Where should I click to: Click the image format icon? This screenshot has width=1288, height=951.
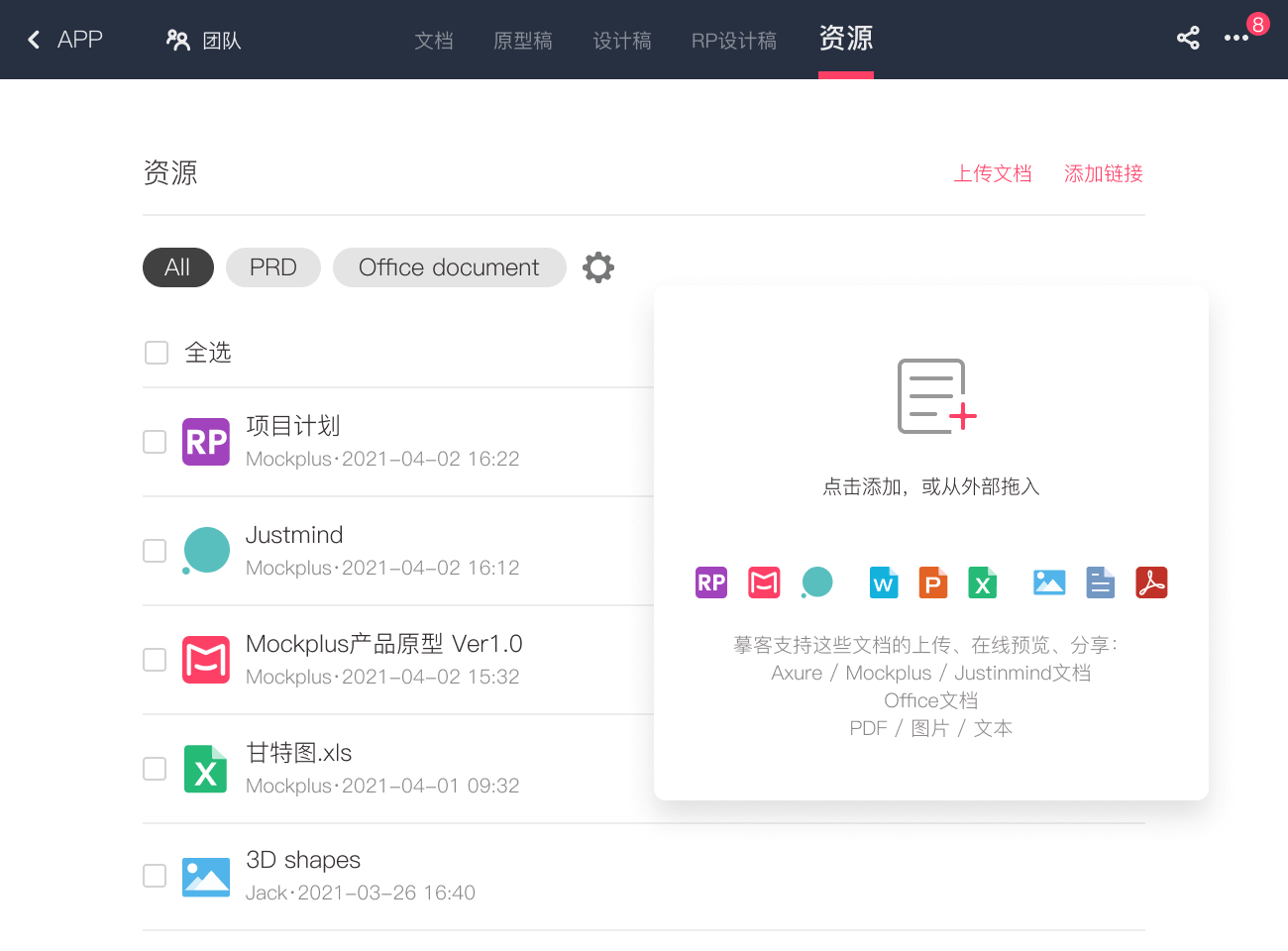[1049, 582]
